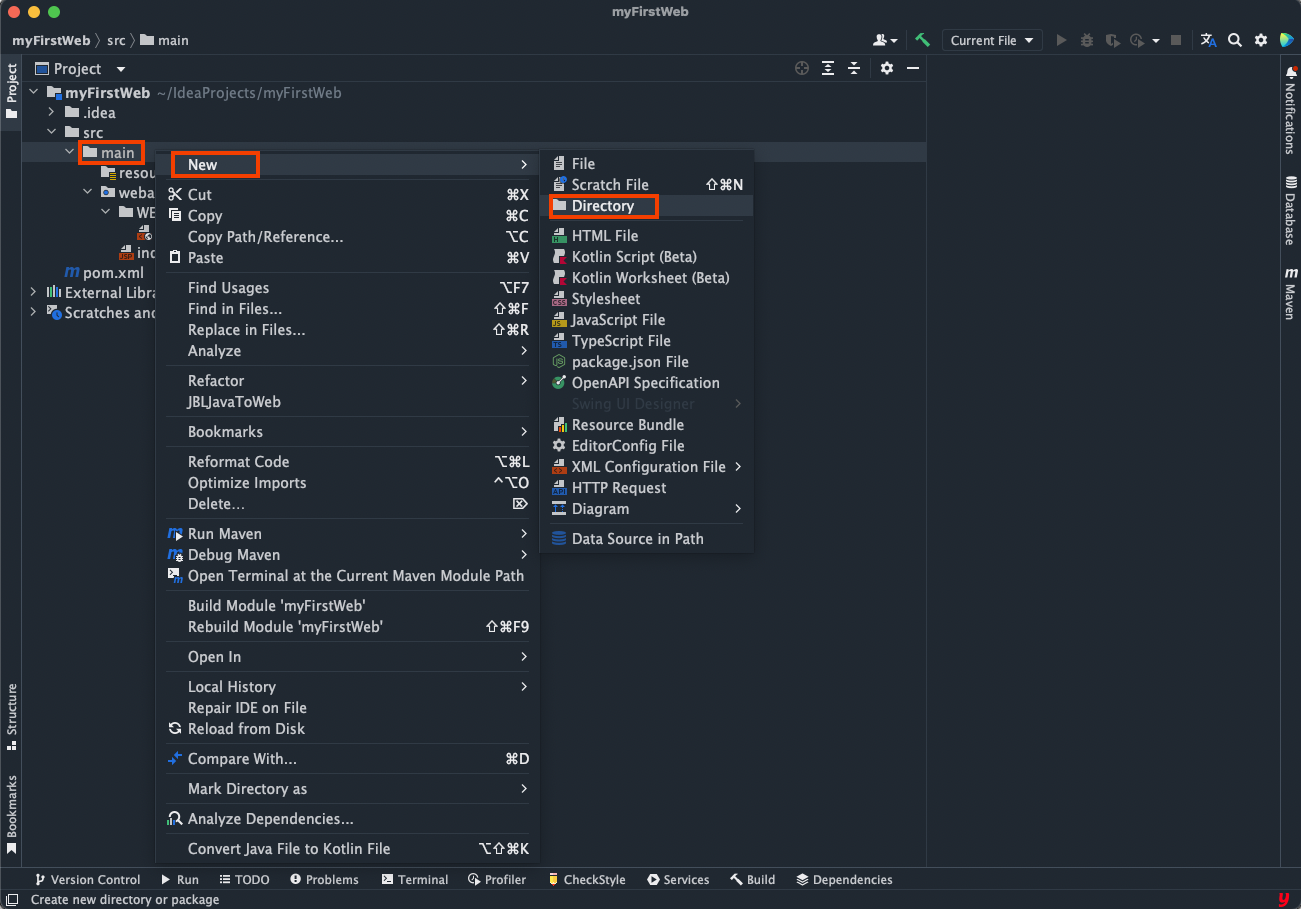Screen dimensions: 1301x909
Task: Click the user account icon in toolbar
Action: coord(885,40)
